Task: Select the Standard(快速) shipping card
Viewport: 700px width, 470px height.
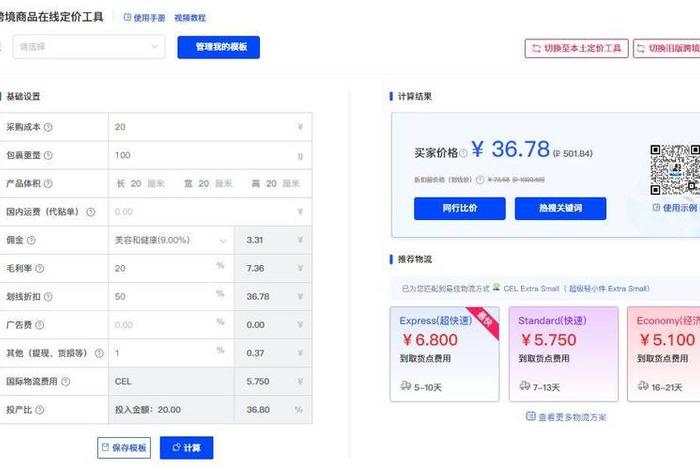Action: (563, 354)
